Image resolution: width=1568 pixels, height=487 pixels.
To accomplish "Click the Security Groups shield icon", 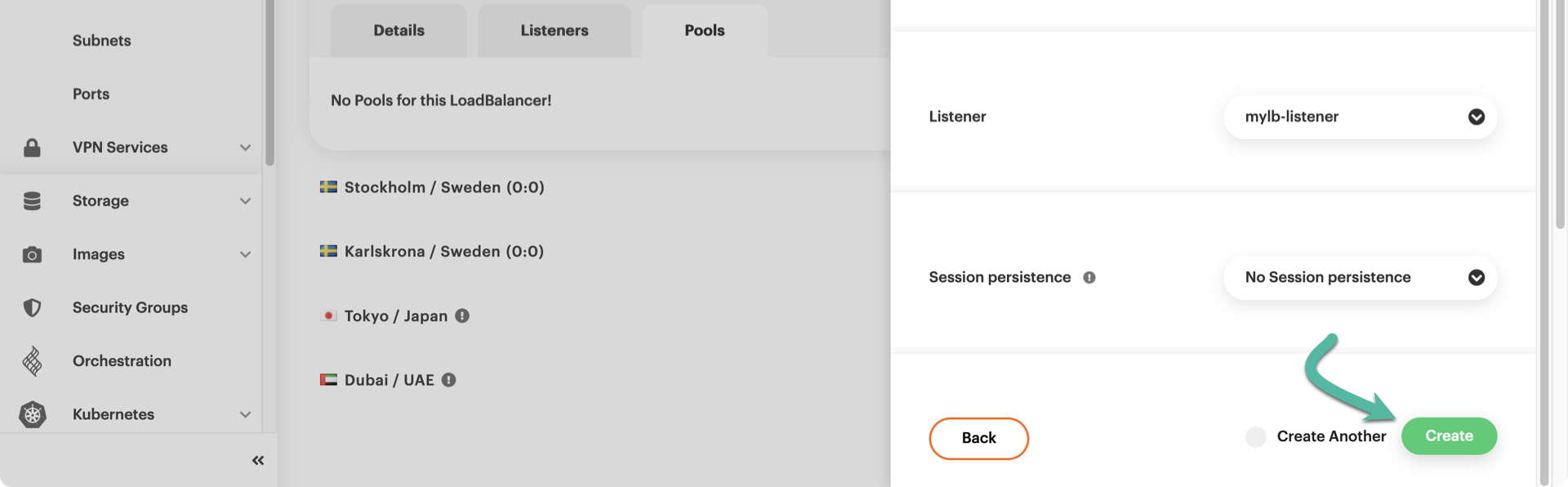I will tap(32, 308).
